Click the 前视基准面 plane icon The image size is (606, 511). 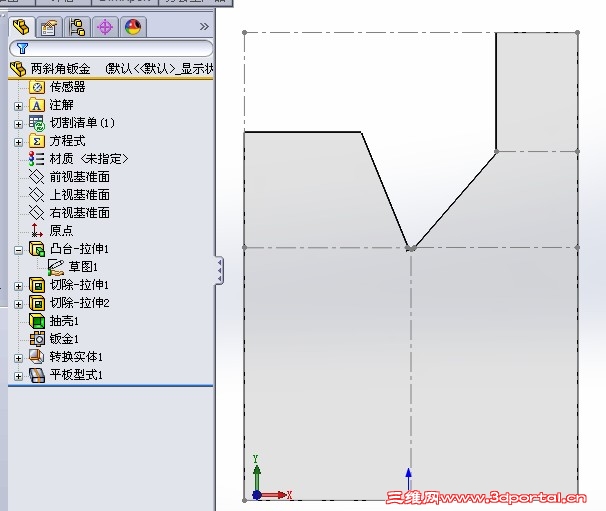[x=37, y=177]
